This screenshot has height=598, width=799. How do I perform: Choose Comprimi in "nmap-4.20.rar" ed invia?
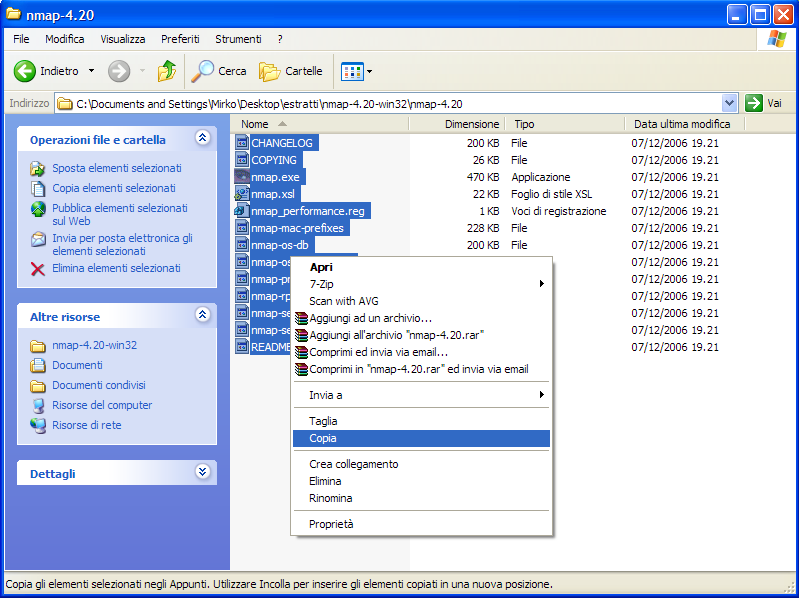[x=421, y=369]
